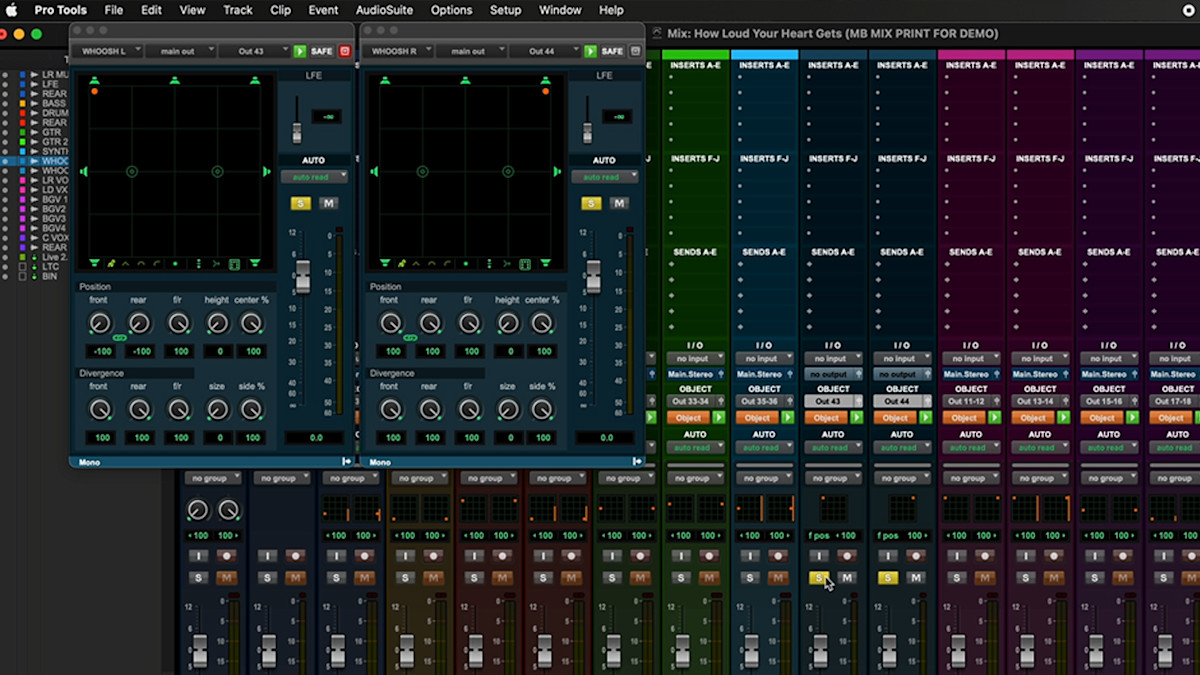
Task: Open the AudioSuite menu
Action: pos(386,10)
